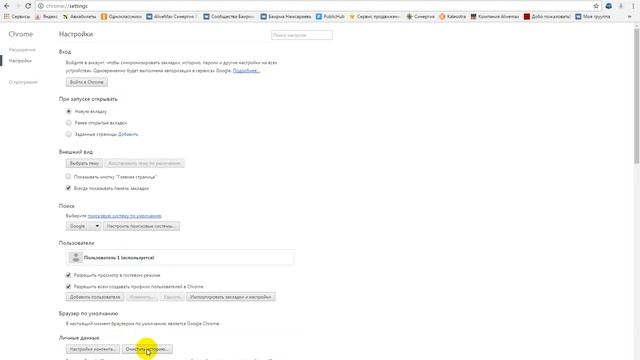This screenshot has height=360, width=640.
Task: Reload the page with the refresh icon
Action: point(28,6)
